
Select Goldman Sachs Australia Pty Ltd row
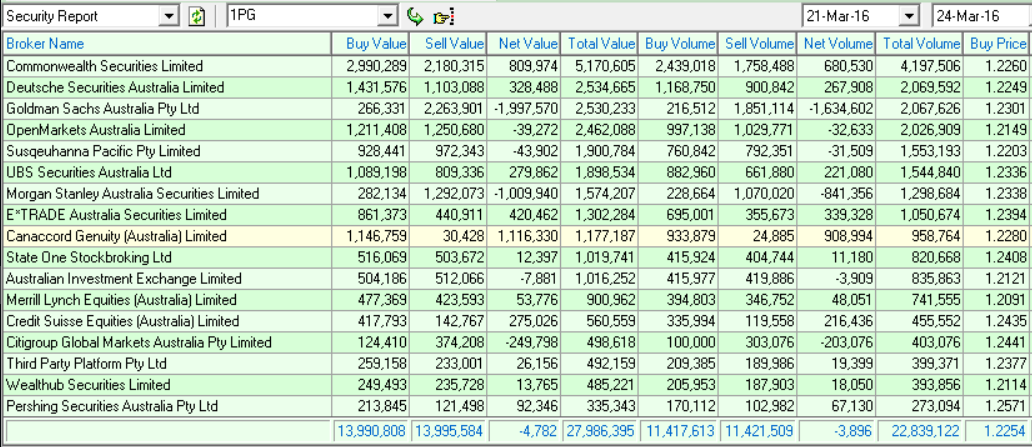click(516, 109)
